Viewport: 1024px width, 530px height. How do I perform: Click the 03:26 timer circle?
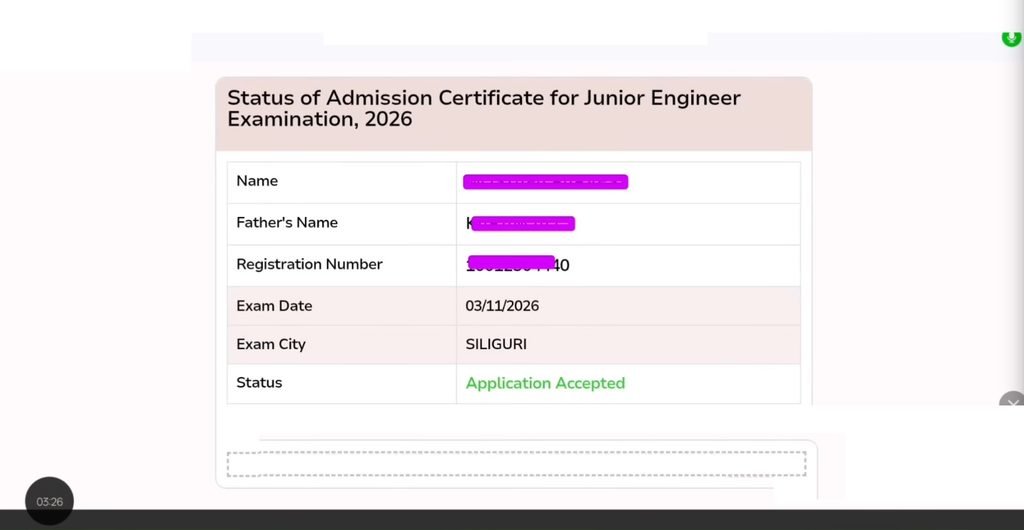(50, 501)
